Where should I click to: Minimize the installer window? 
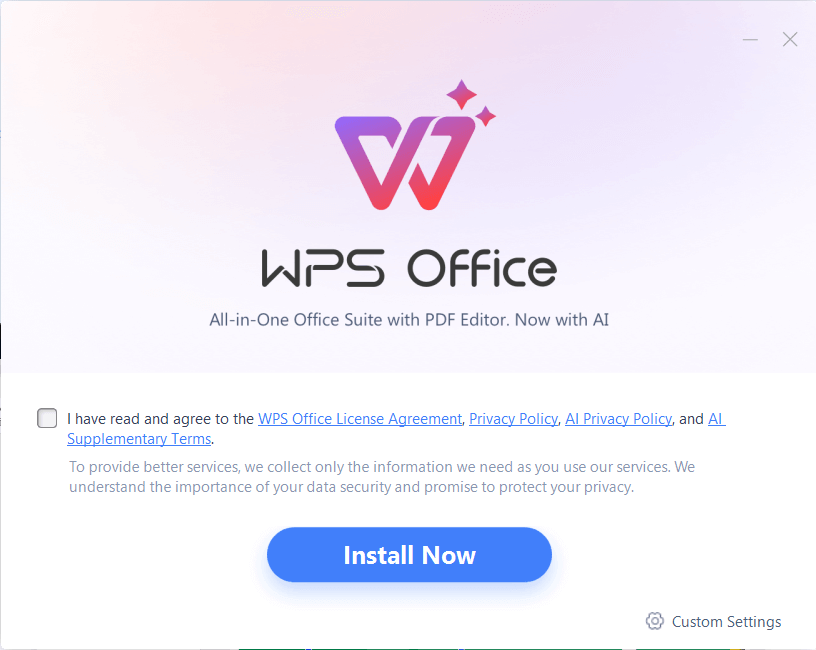click(750, 40)
